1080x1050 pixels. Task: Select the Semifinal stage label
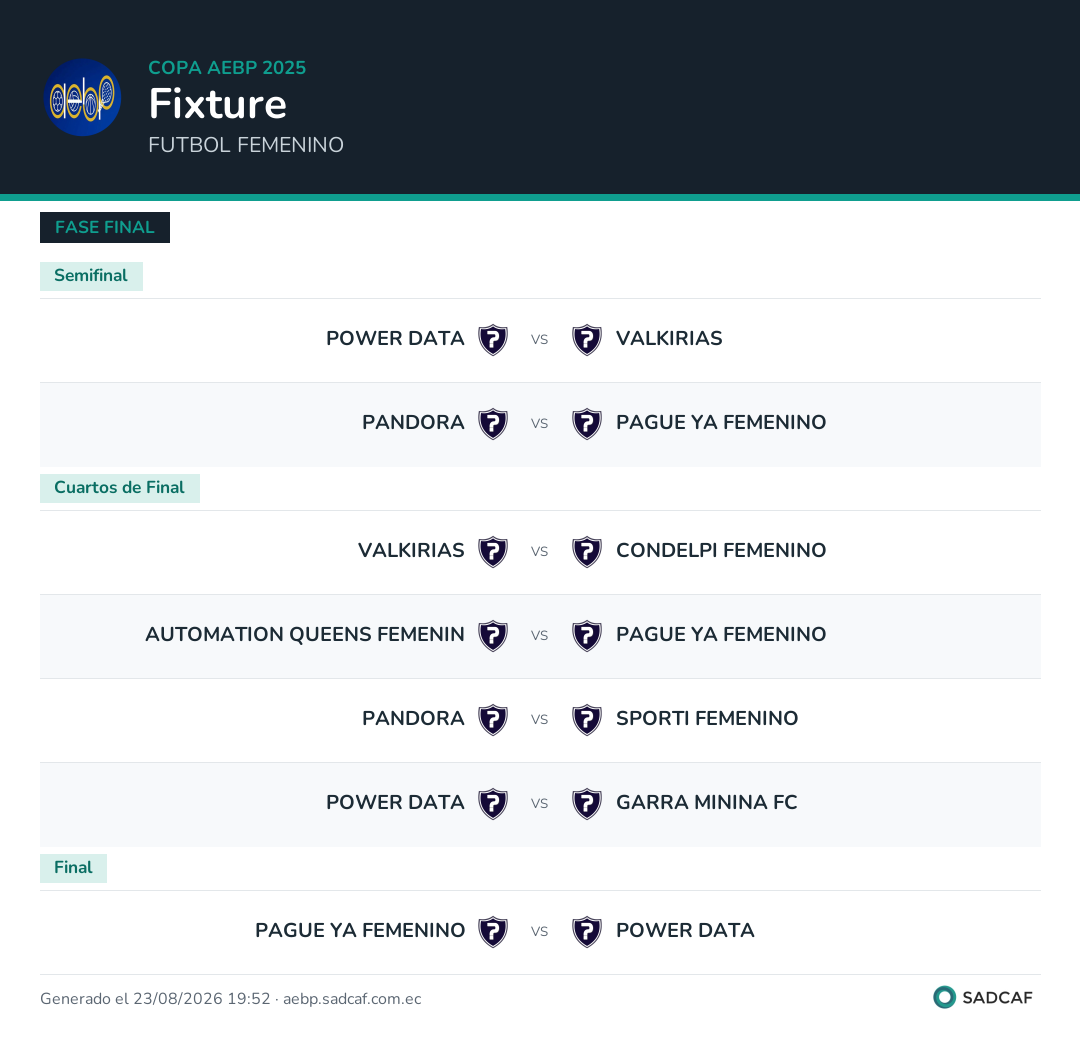[x=91, y=276]
